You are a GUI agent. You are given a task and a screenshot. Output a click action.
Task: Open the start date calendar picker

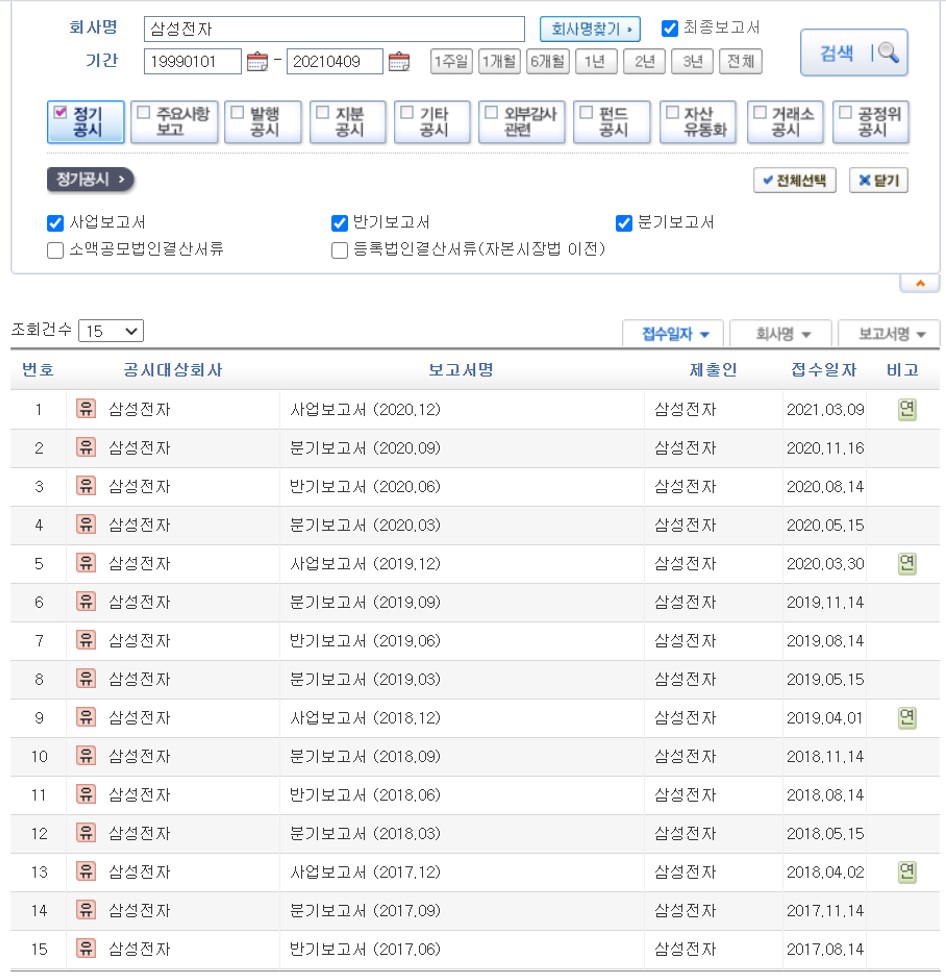point(257,62)
